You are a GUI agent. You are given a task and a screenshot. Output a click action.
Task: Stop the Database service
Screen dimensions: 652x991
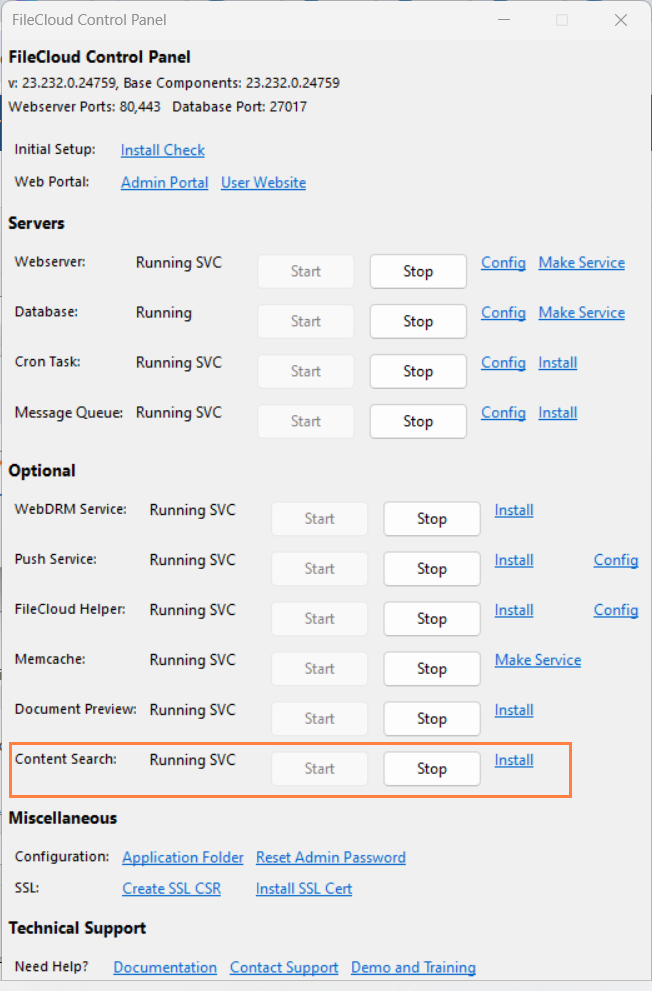pos(418,321)
